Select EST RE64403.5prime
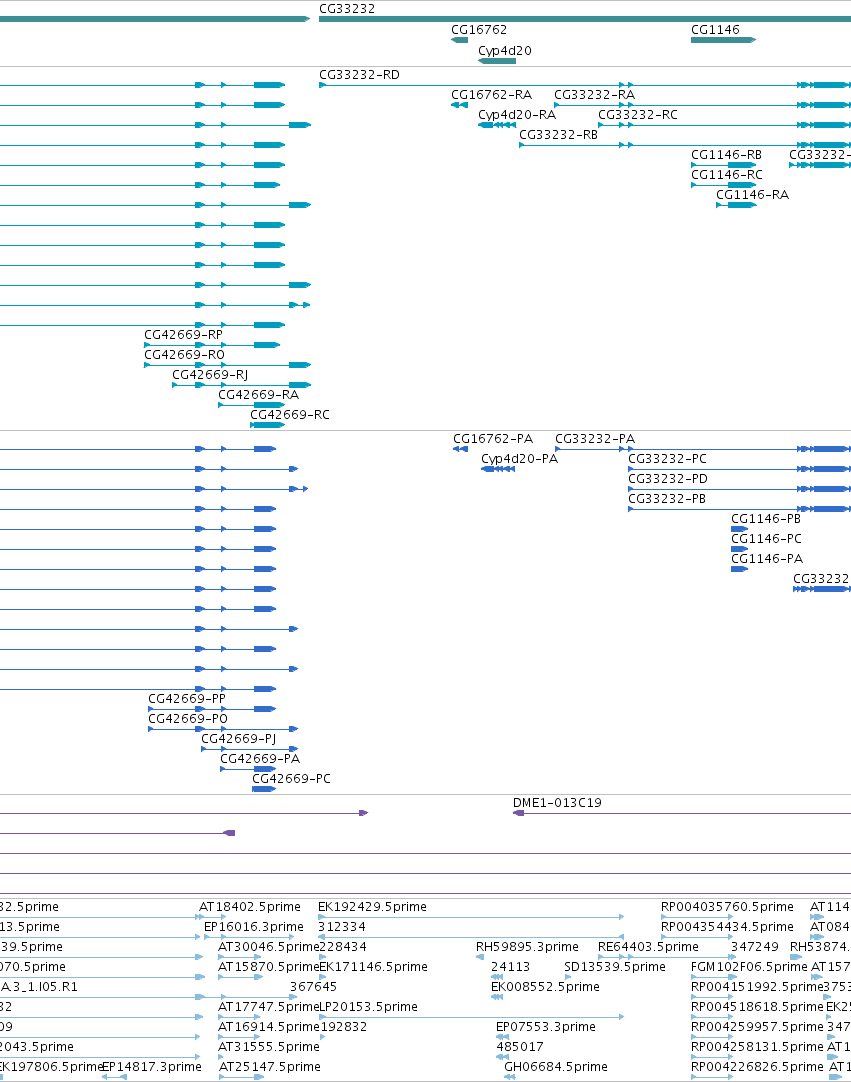This screenshot has width=851, height=1082. pos(647,947)
